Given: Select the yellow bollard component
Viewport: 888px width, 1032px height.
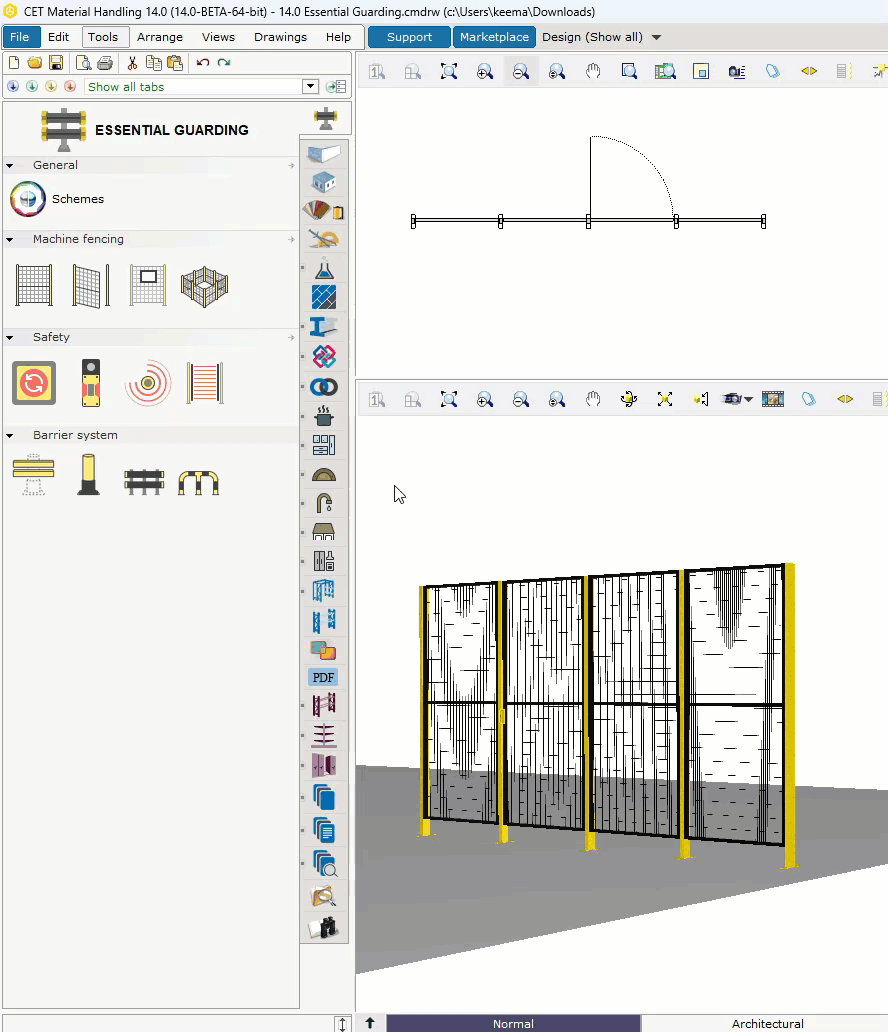Looking at the screenshot, I should click(89, 475).
